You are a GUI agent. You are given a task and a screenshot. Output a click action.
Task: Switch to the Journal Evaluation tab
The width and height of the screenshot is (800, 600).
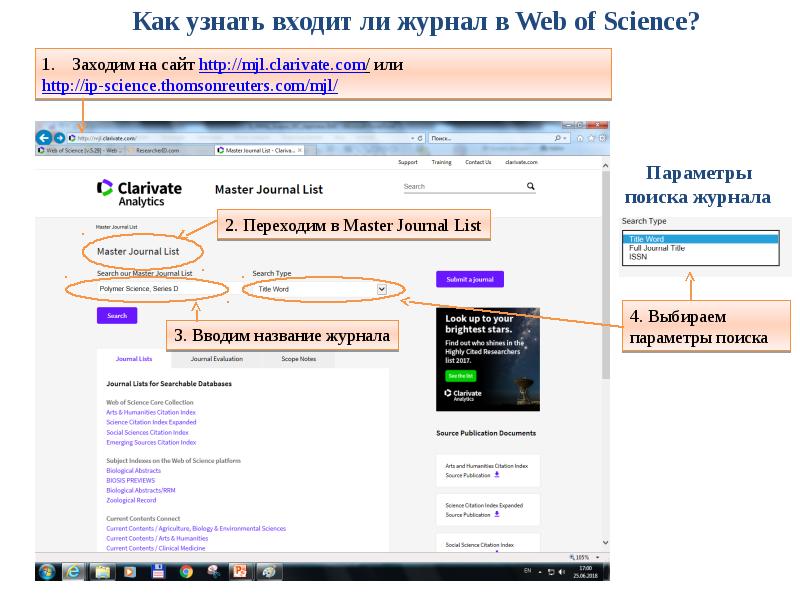point(216,360)
